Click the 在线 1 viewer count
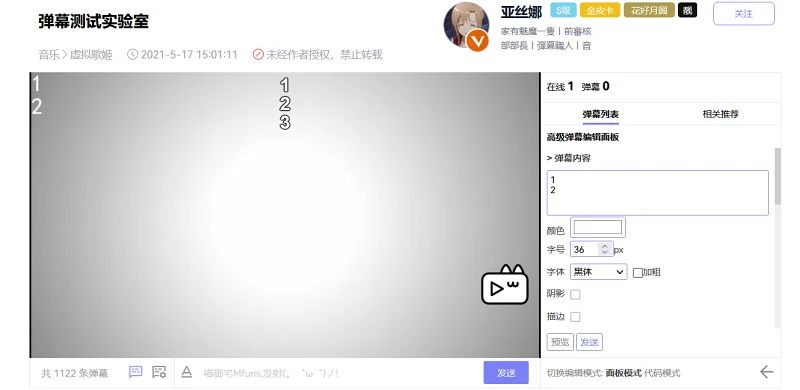The image size is (800, 390). pyautogui.click(x=560, y=86)
